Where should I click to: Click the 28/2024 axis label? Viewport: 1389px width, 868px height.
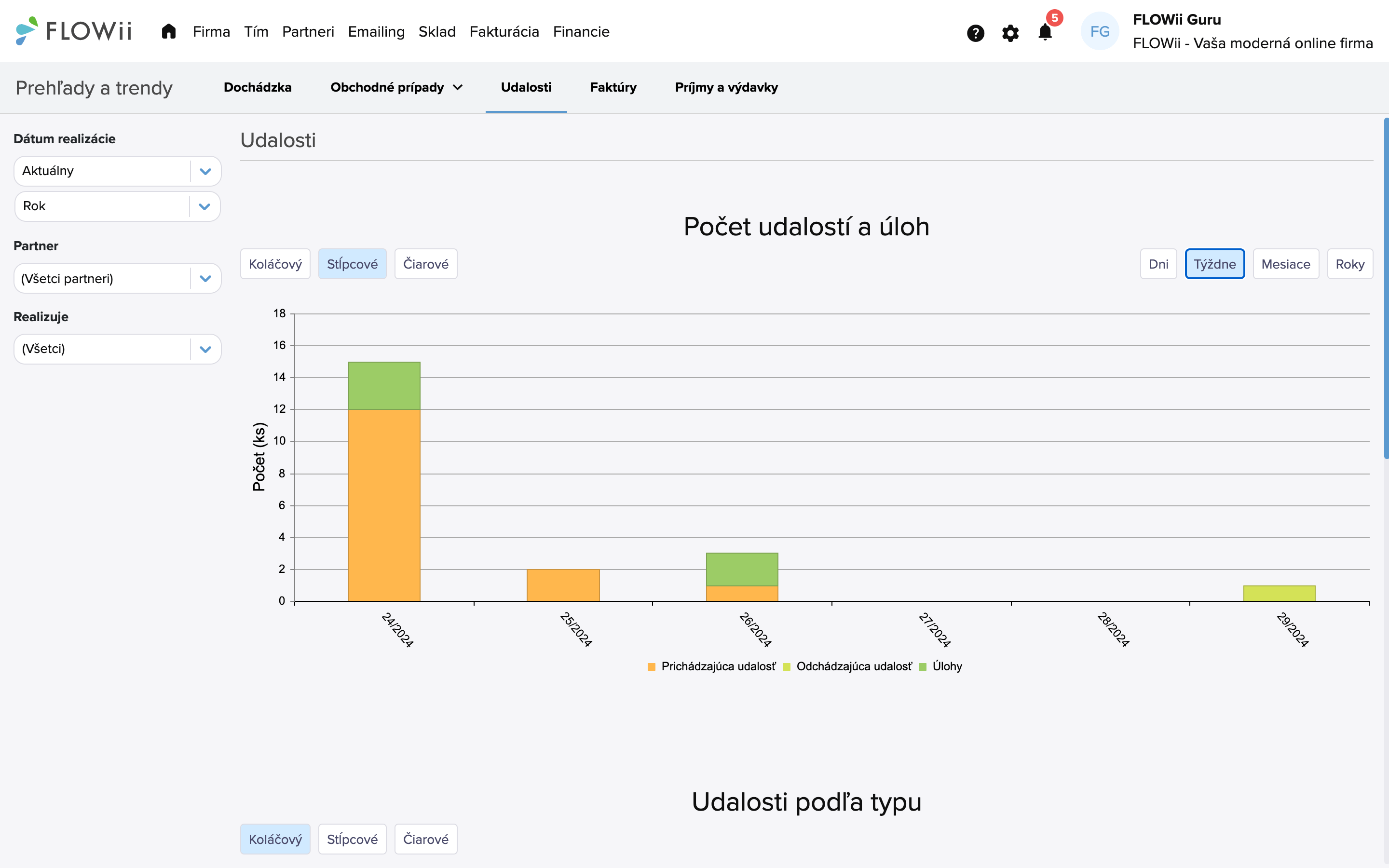click(1114, 630)
